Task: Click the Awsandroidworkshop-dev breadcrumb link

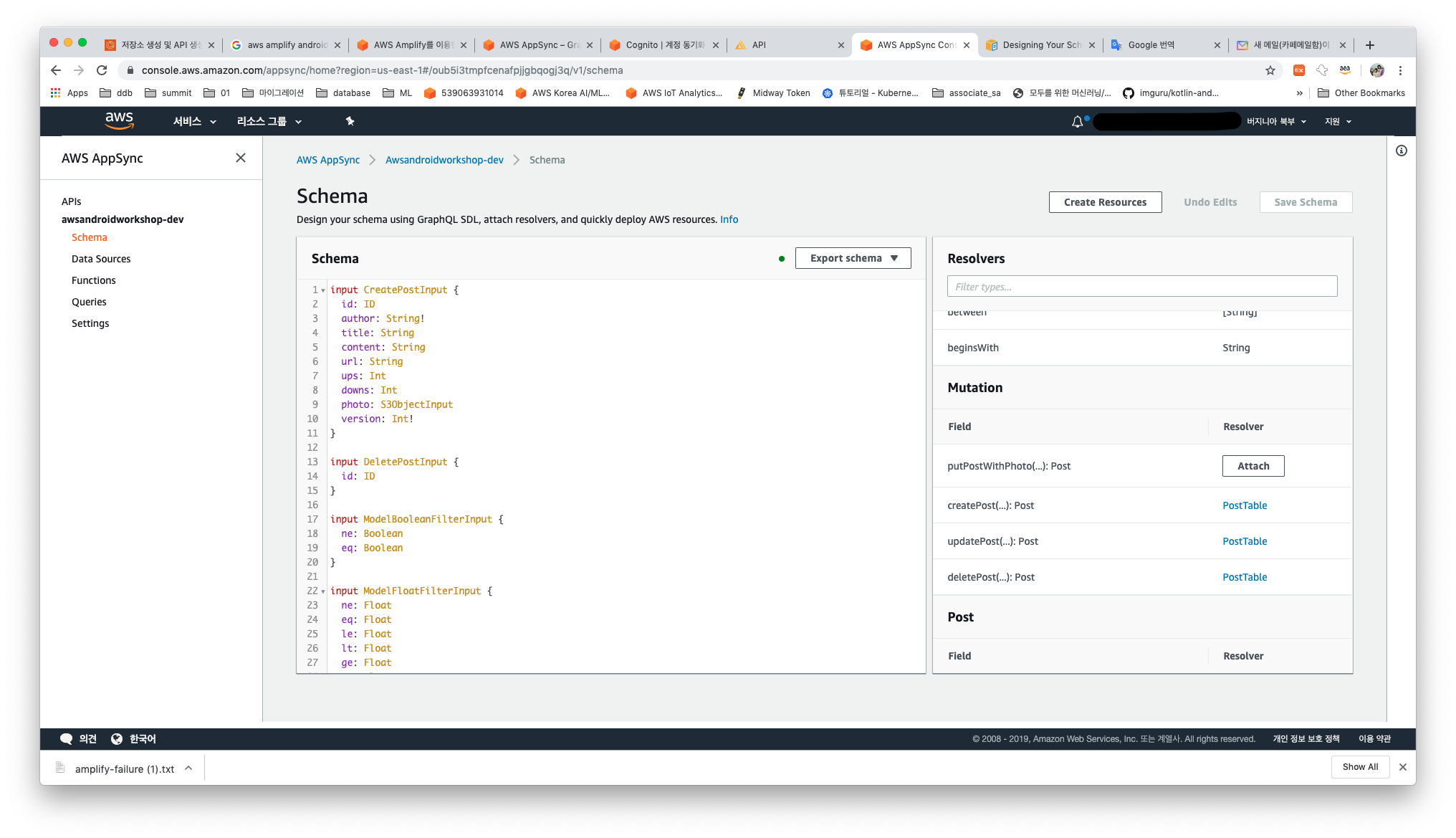Action: coord(444,160)
